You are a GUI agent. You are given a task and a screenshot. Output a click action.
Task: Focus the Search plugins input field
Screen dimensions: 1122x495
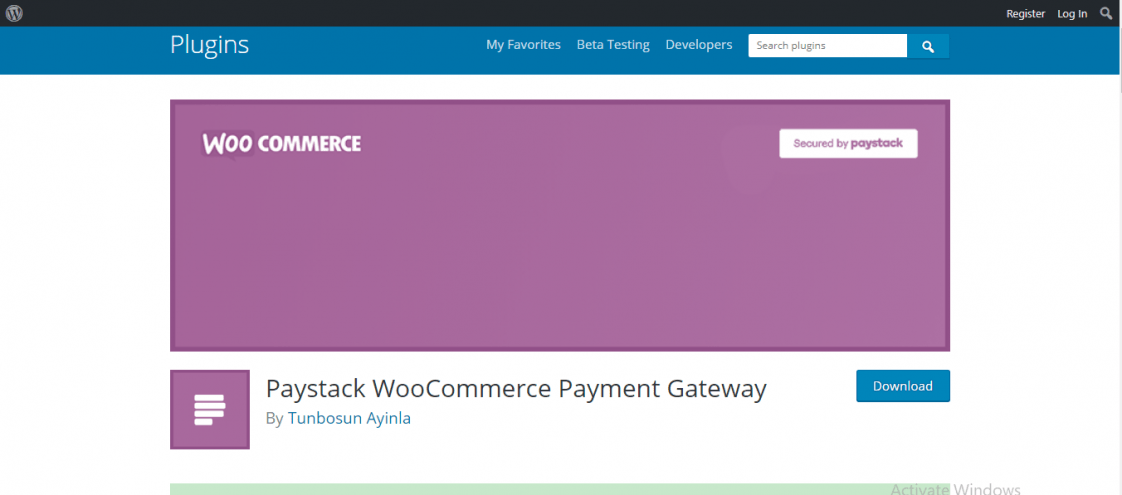click(x=828, y=46)
